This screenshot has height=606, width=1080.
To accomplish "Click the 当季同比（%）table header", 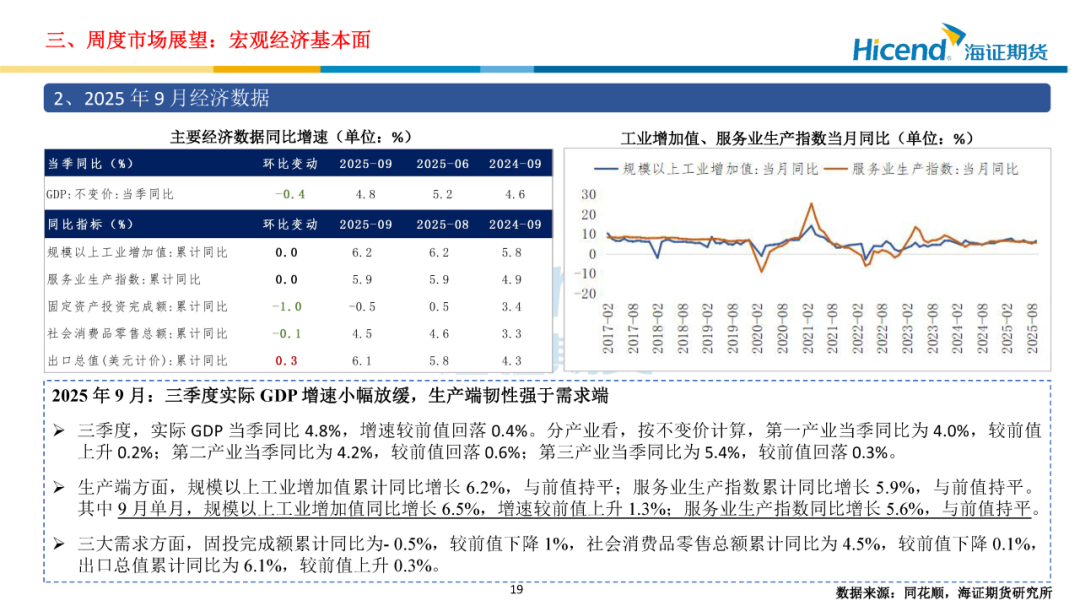I will 90,164.
